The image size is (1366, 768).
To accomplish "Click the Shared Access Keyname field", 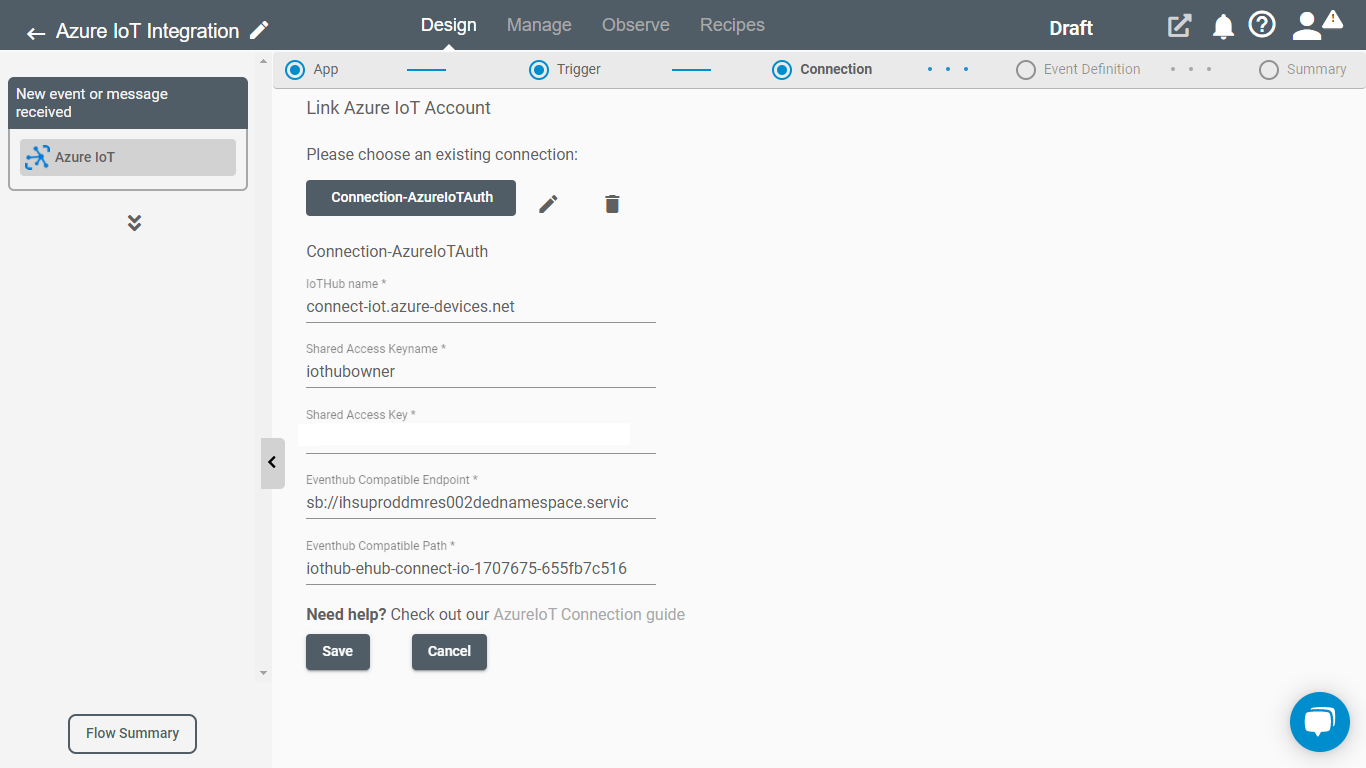I will click(x=481, y=372).
